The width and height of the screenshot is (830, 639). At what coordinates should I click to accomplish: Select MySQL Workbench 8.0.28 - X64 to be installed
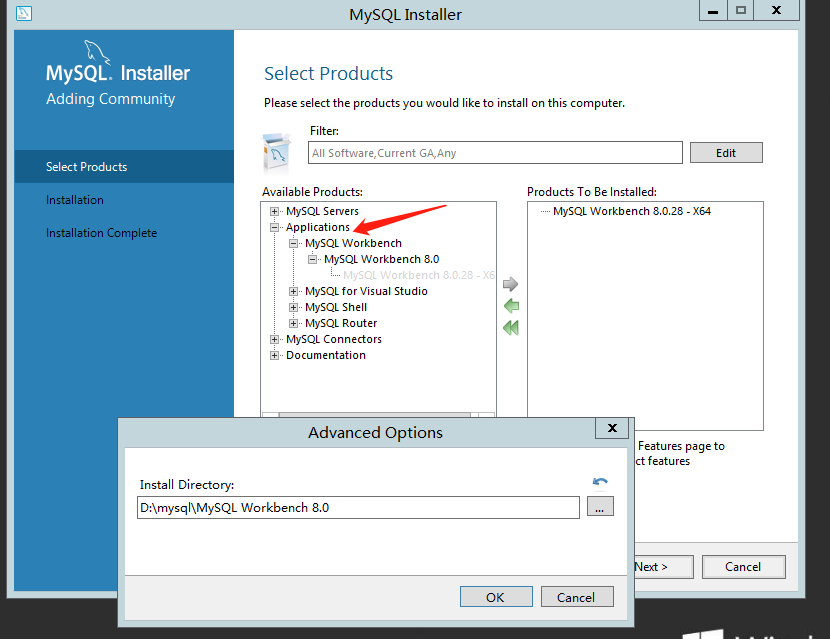click(631, 211)
